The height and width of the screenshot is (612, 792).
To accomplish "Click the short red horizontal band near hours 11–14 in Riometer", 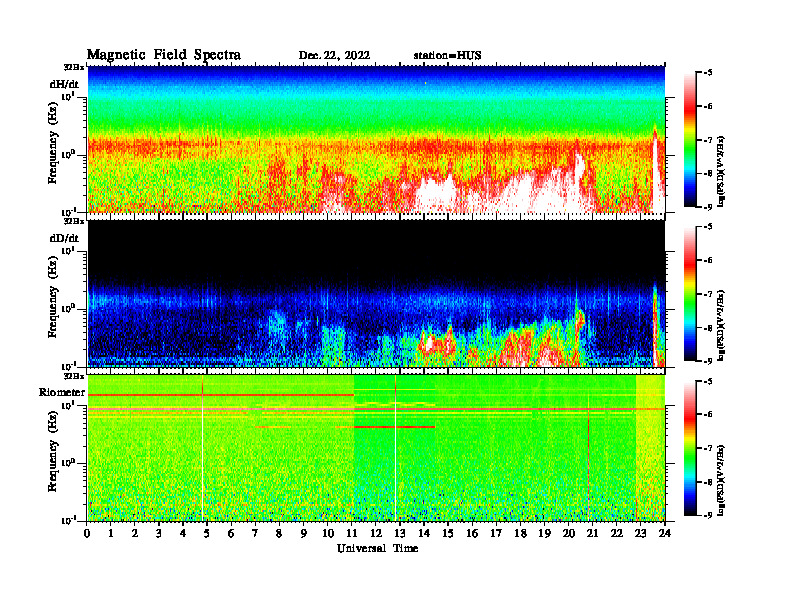I will point(394,427).
